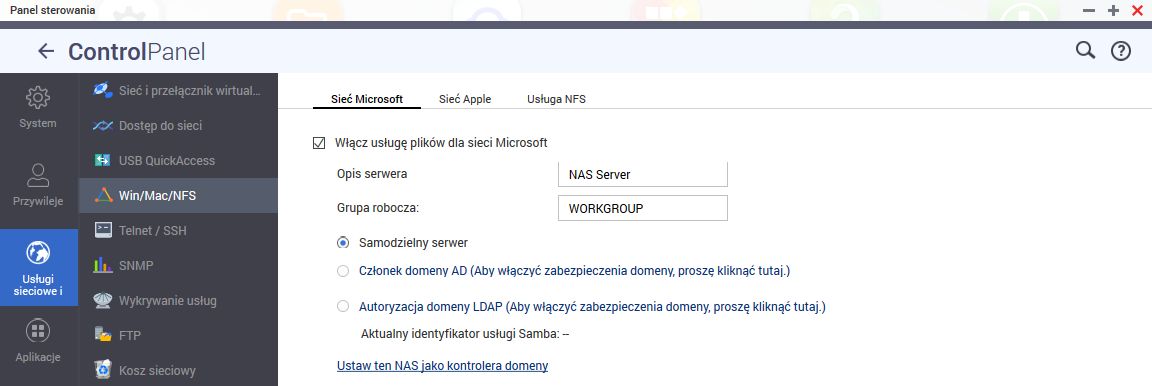Switch to the Sieć Microsoft tab
The image size is (1152, 386).
tap(367, 99)
